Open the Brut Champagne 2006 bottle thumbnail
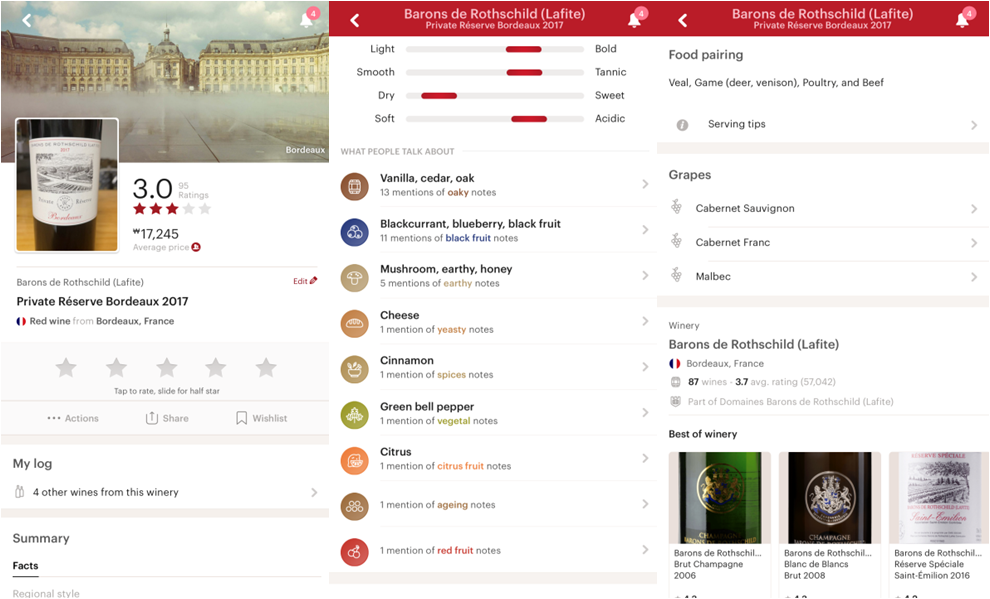990x599 pixels. pyautogui.click(x=719, y=500)
